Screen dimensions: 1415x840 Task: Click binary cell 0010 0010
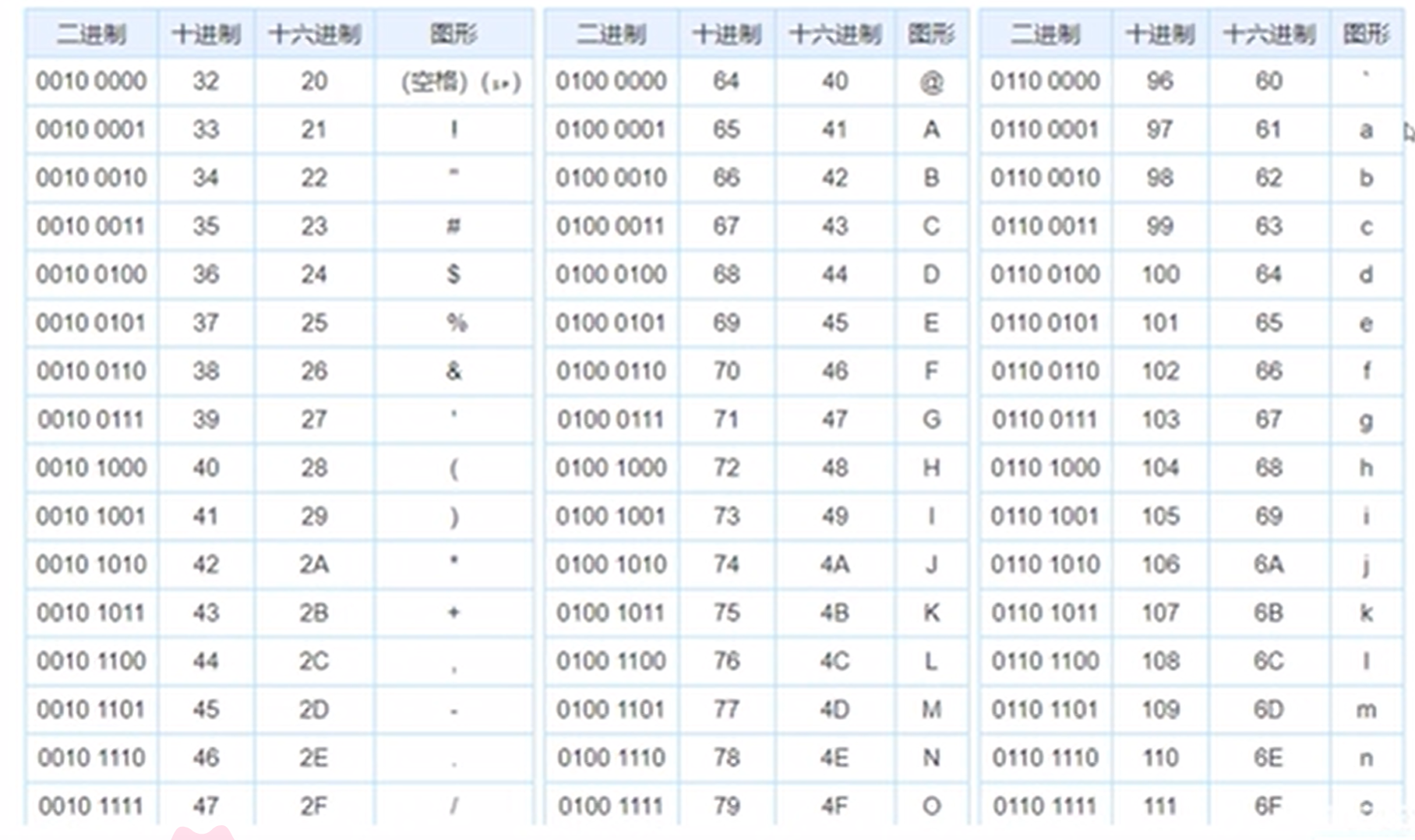click(91, 178)
